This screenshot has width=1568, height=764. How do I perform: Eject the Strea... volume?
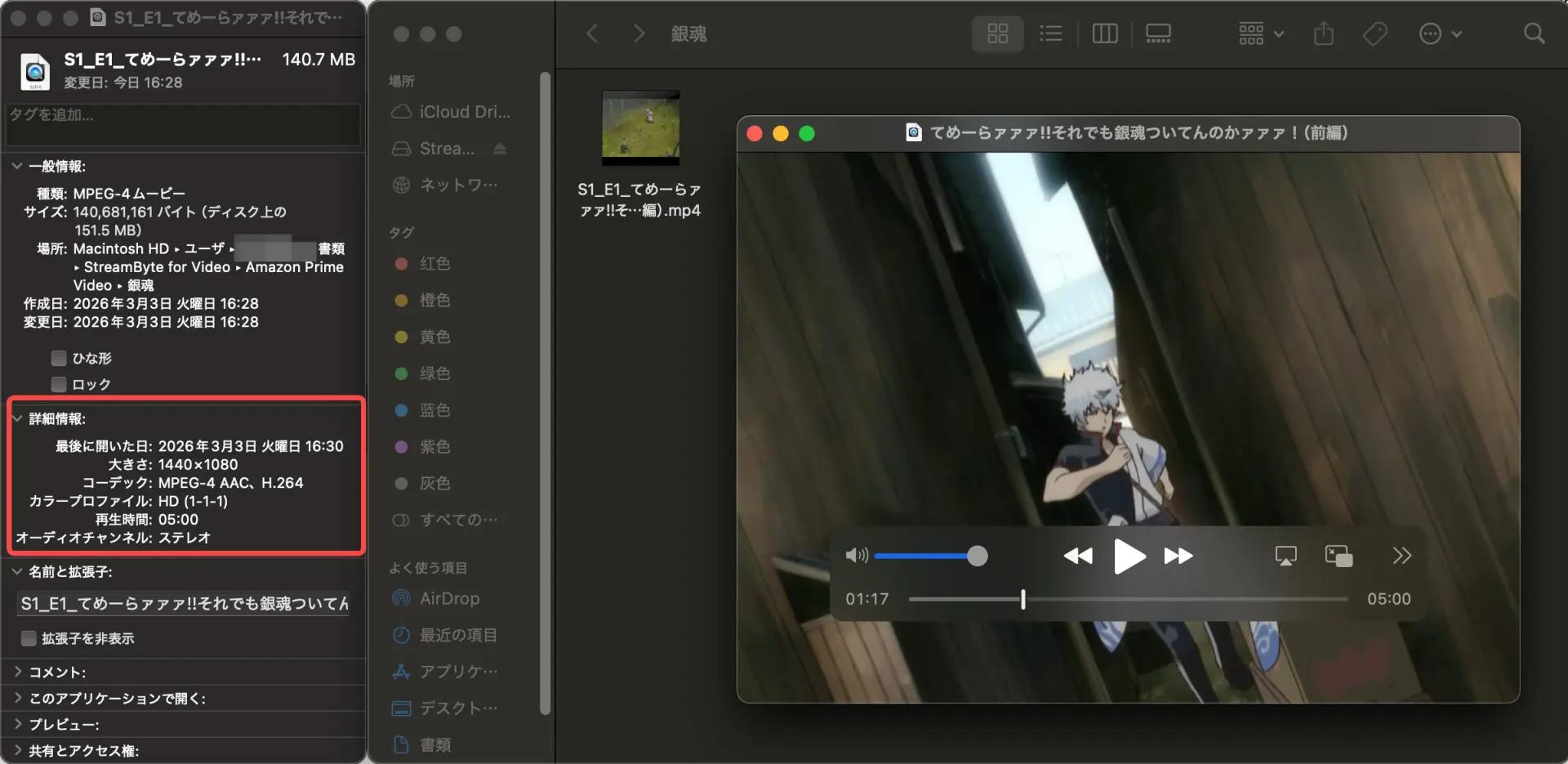click(500, 149)
